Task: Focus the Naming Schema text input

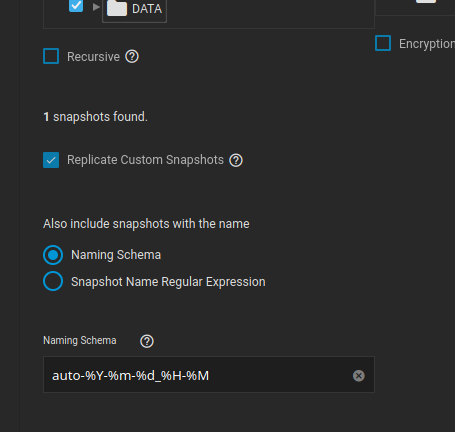Action: point(209,375)
